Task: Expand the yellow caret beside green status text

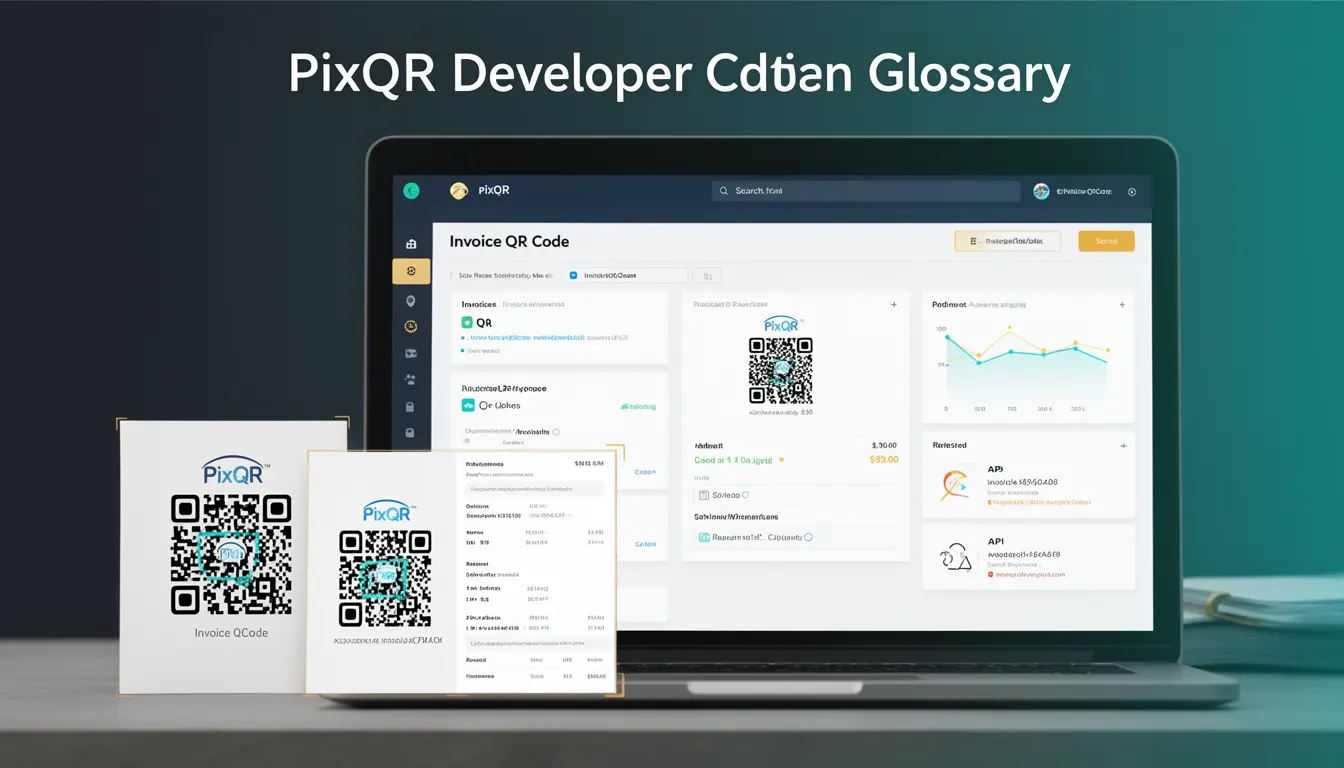Action: [x=781, y=461]
